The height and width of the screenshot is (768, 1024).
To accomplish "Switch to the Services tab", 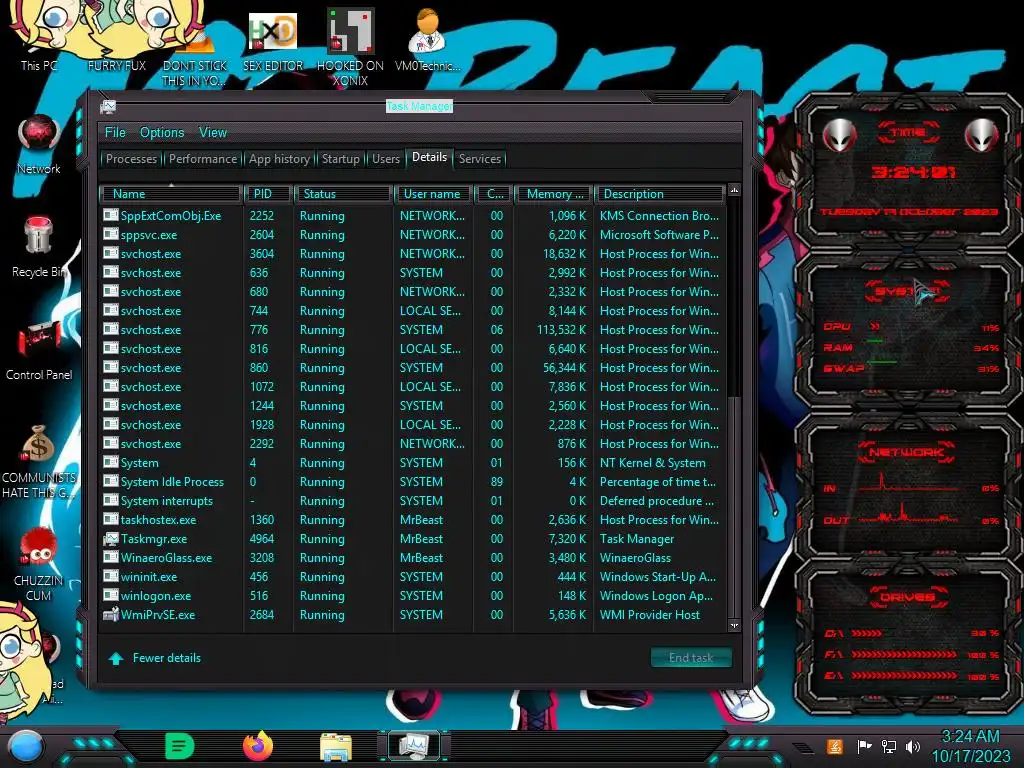I will (x=479, y=159).
